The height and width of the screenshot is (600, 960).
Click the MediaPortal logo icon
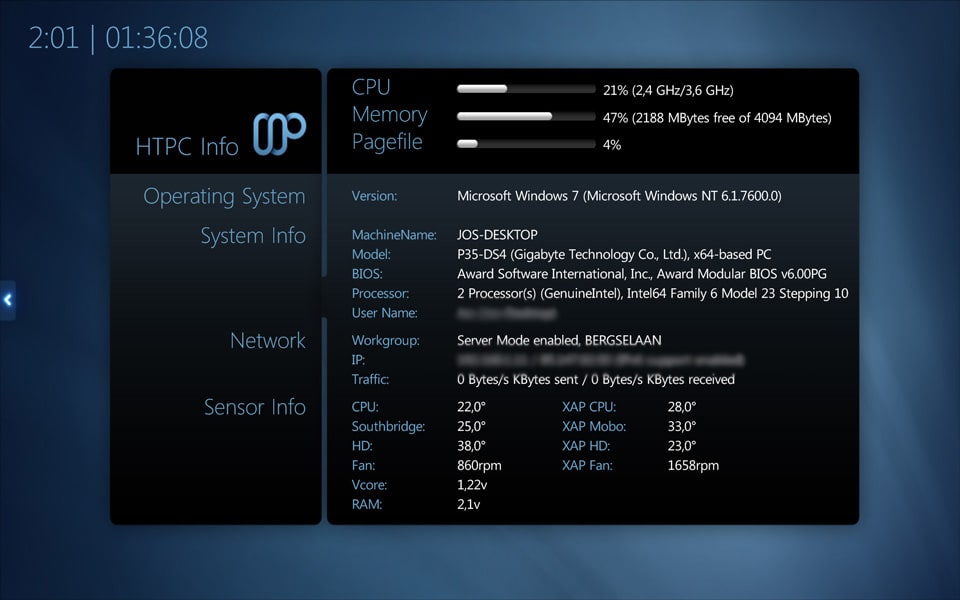click(279, 135)
